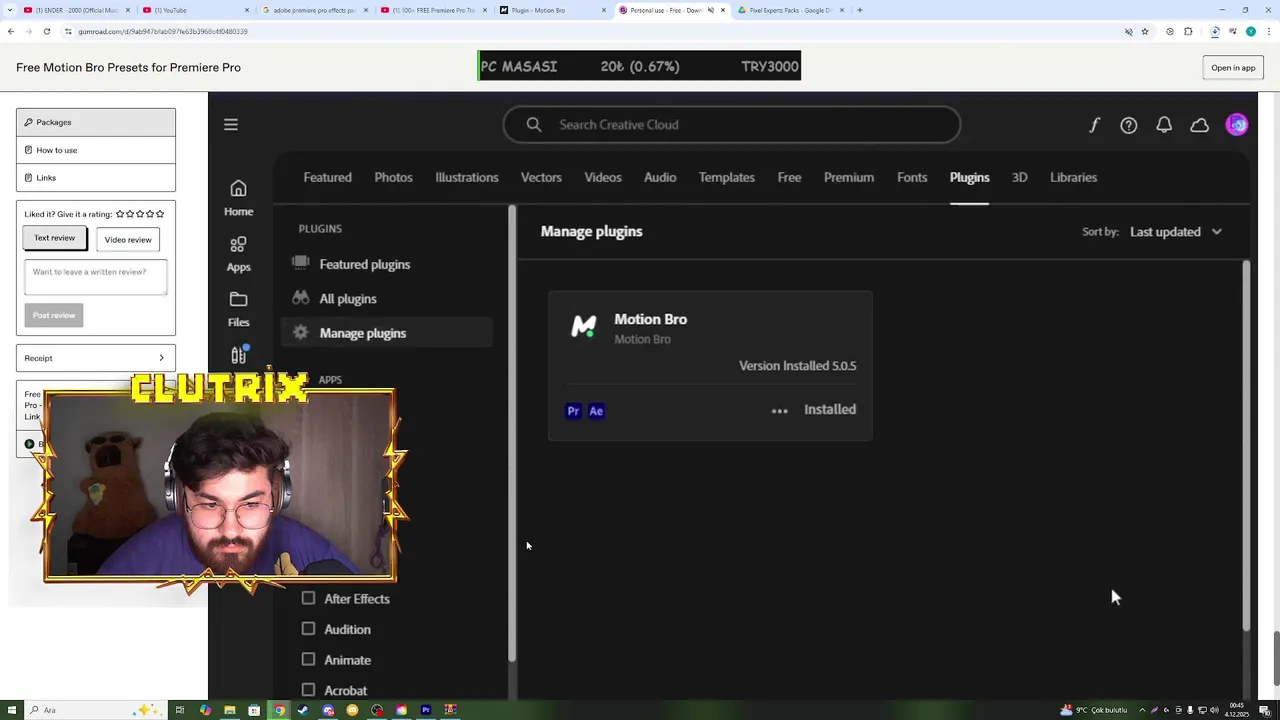Check the Acrobat filter checkbox
The image size is (1280, 720).
[x=308, y=690]
